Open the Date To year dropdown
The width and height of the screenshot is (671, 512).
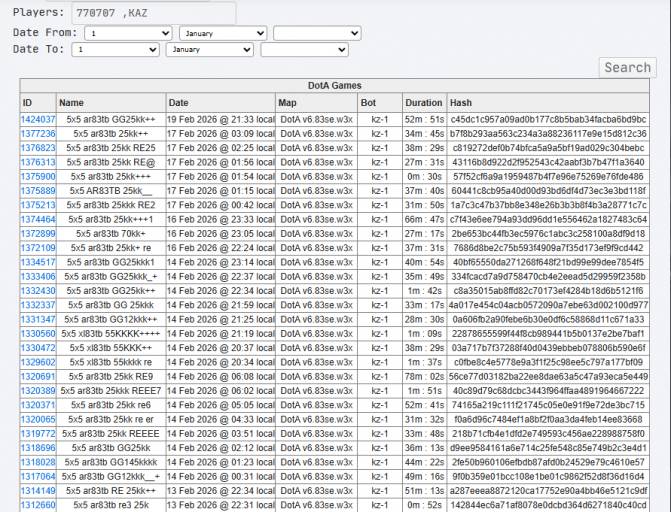(304, 50)
